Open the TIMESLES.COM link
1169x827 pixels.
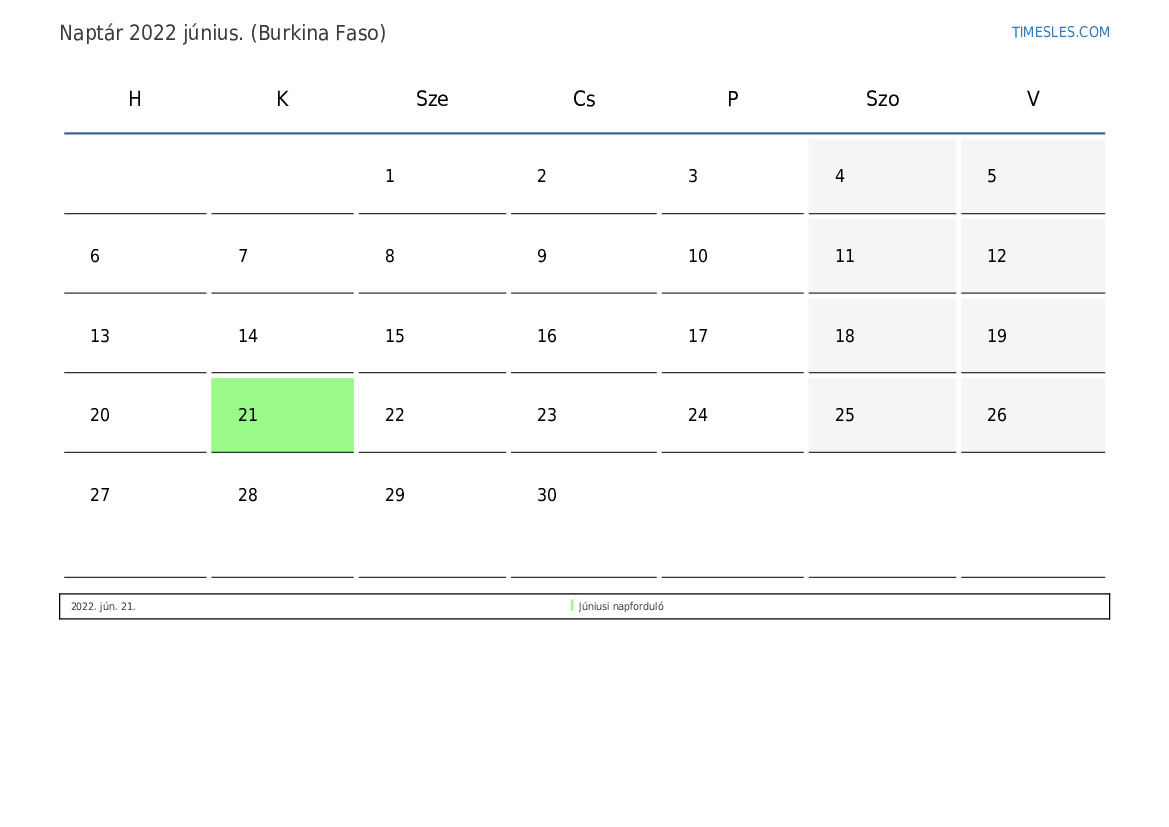click(x=1060, y=32)
